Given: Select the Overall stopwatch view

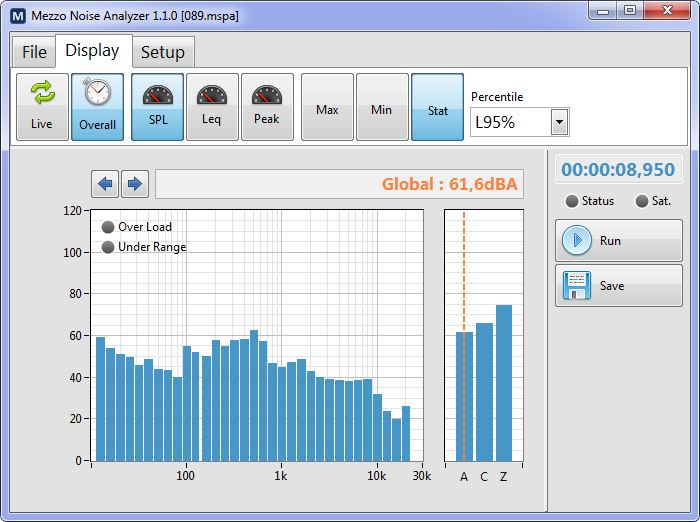Looking at the screenshot, I should (x=97, y=106).
